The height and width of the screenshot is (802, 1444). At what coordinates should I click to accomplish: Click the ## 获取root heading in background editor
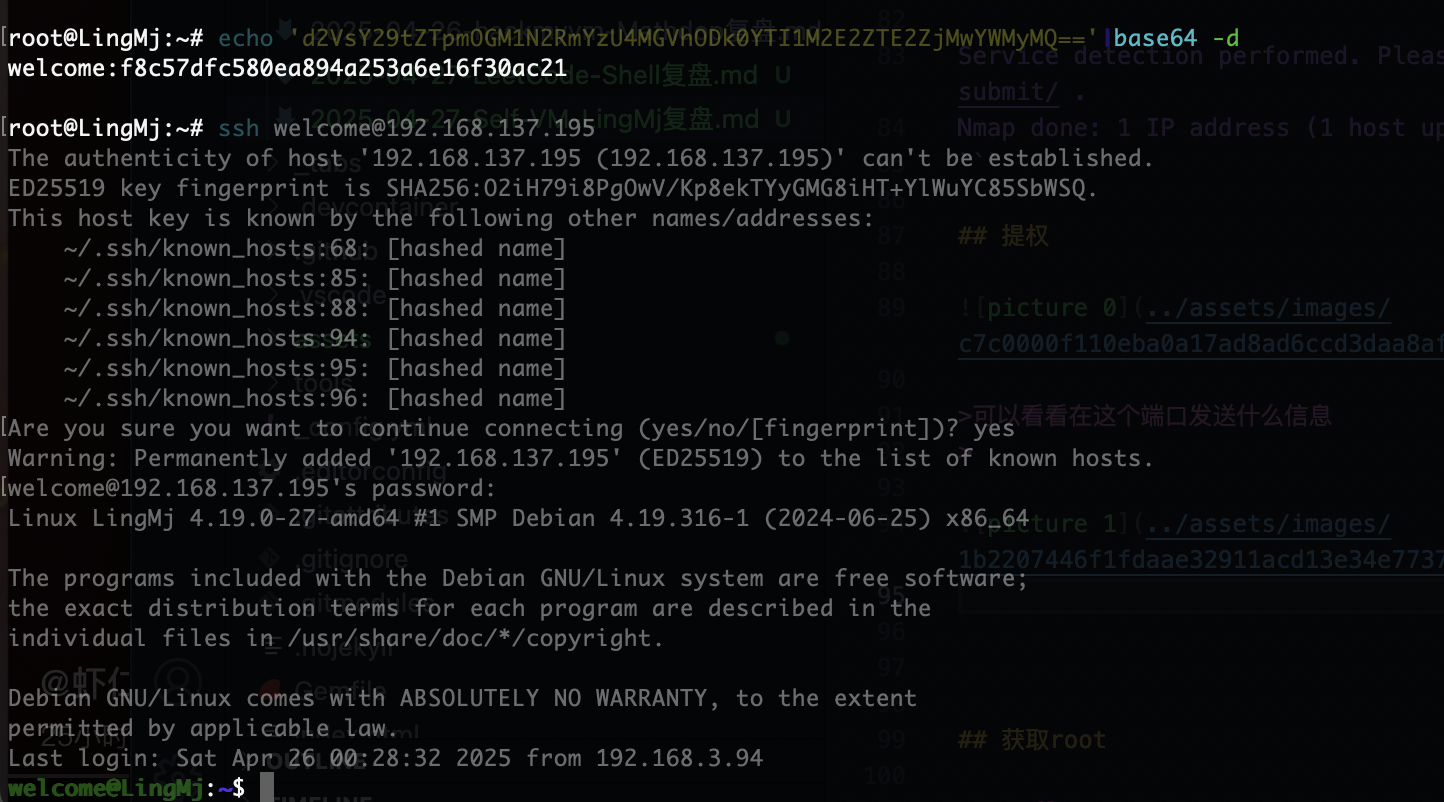1032,740
